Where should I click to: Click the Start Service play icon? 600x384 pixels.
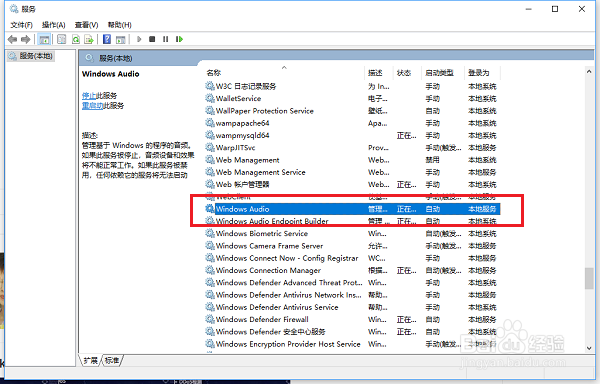[139, 39]
